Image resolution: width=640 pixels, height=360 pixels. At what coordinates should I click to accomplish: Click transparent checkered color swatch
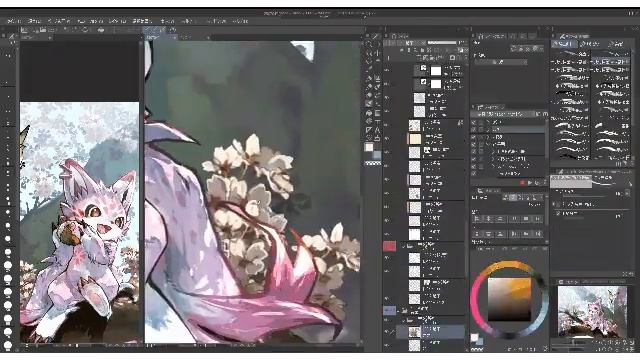373,163
